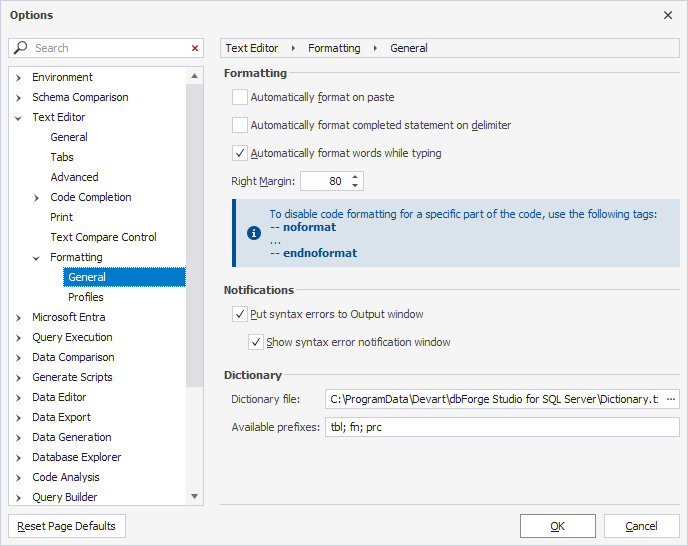688x546 pixels.
Task: Expand the Microsoft Entra node
Action: tap(18, 318)
